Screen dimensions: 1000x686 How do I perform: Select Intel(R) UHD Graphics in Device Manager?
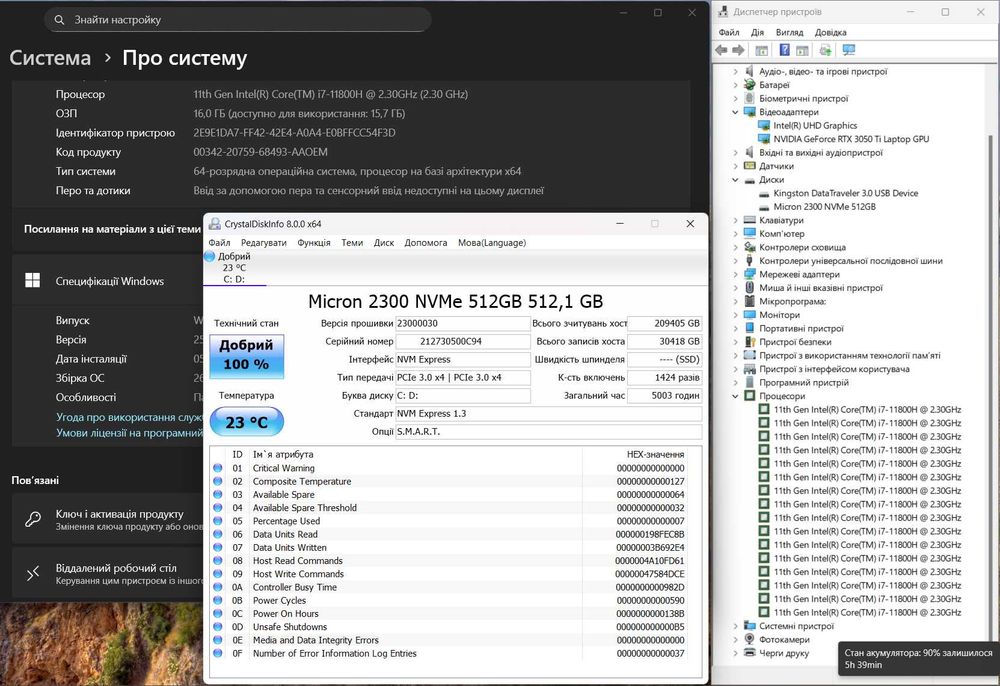click(815, 126)
